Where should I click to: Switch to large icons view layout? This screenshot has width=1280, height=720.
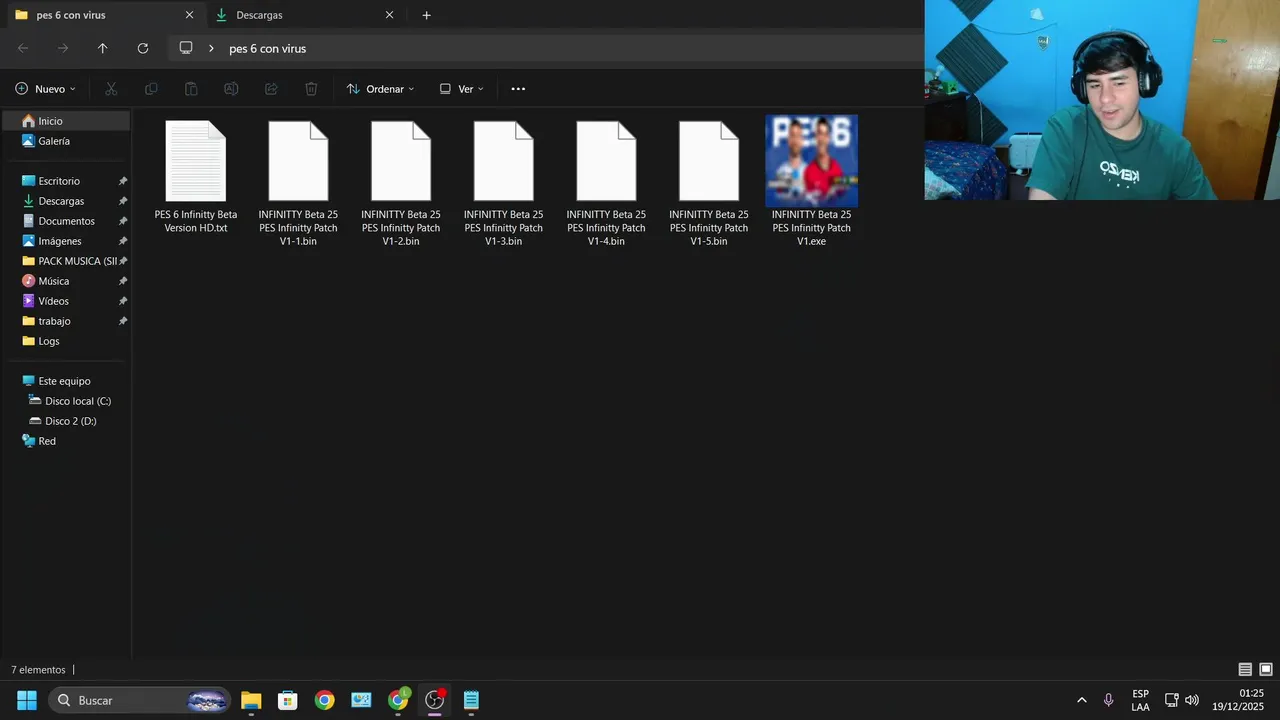1266,670
